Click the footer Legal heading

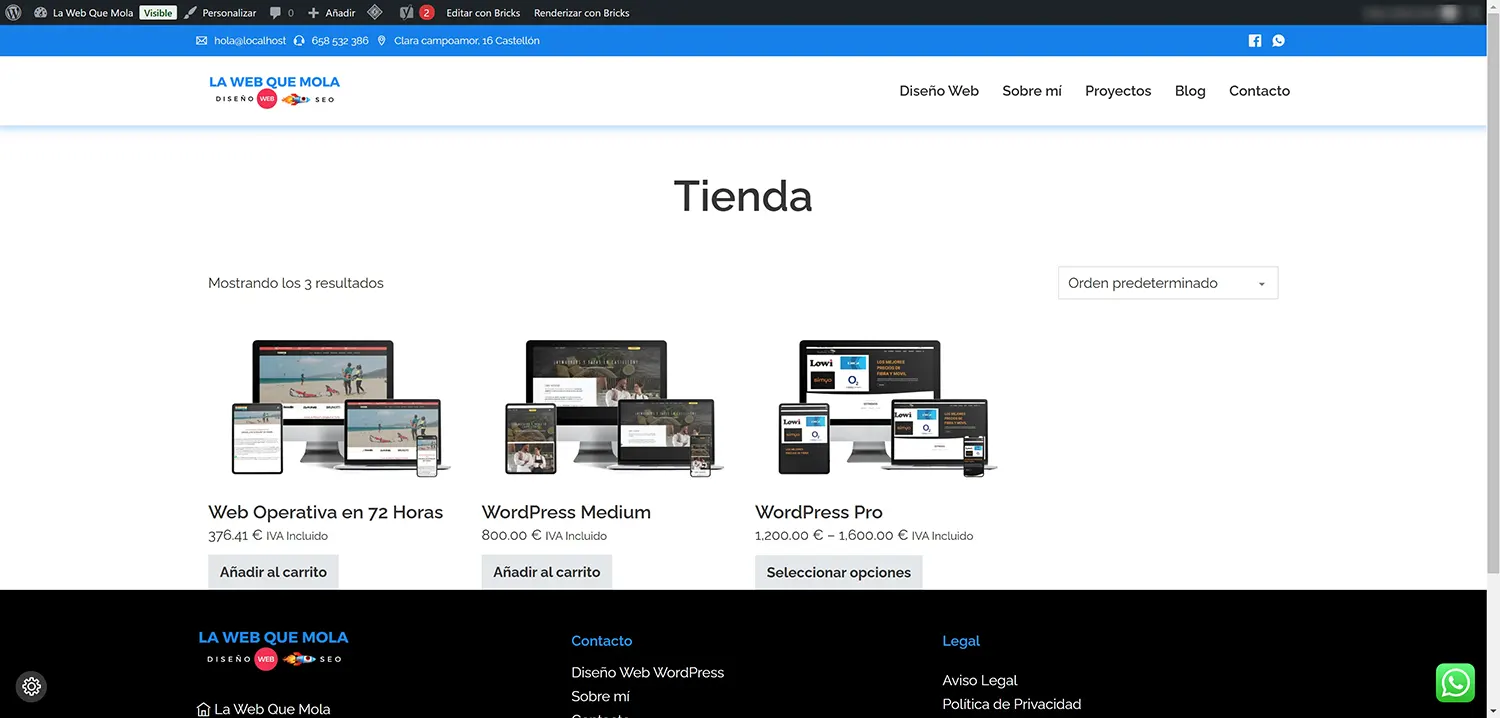point(961,641)
